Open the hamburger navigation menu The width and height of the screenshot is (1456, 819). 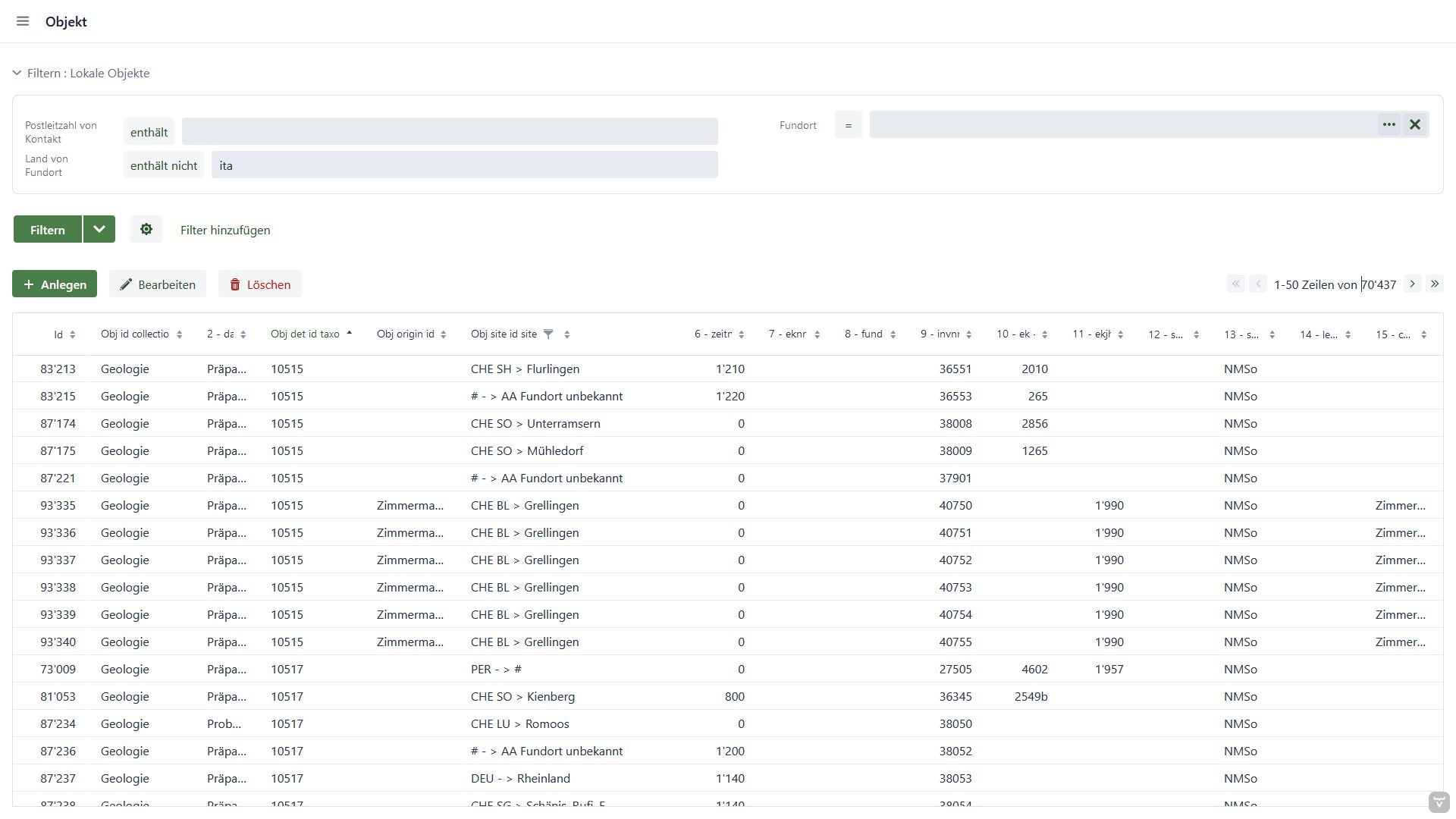tap(23, 21)
